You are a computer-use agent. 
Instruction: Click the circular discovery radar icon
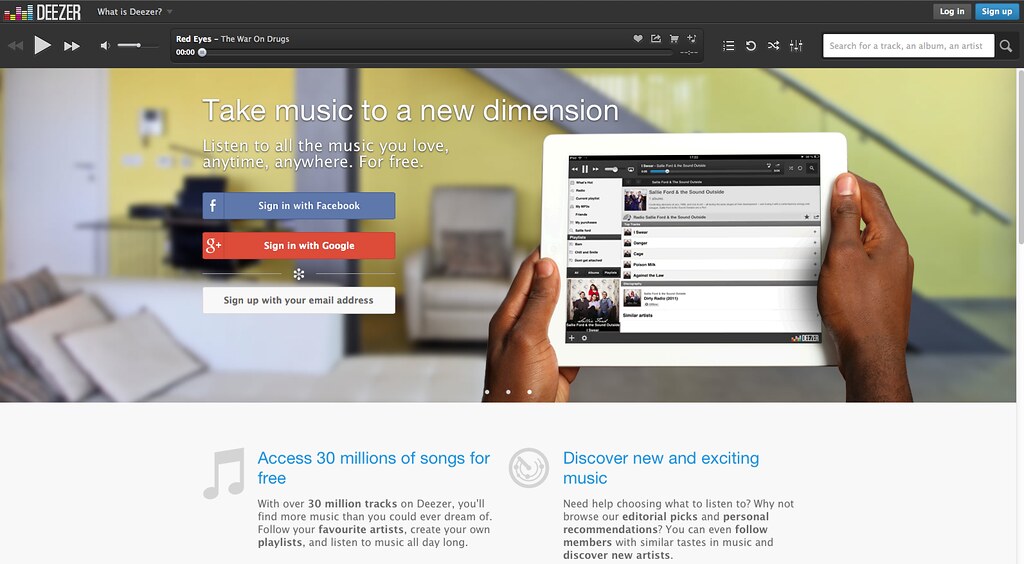tap(528, 468)
